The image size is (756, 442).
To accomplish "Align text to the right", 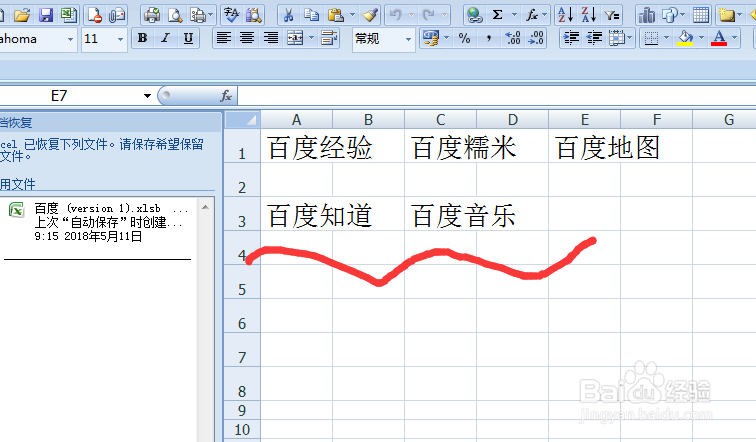I will 271,38.
